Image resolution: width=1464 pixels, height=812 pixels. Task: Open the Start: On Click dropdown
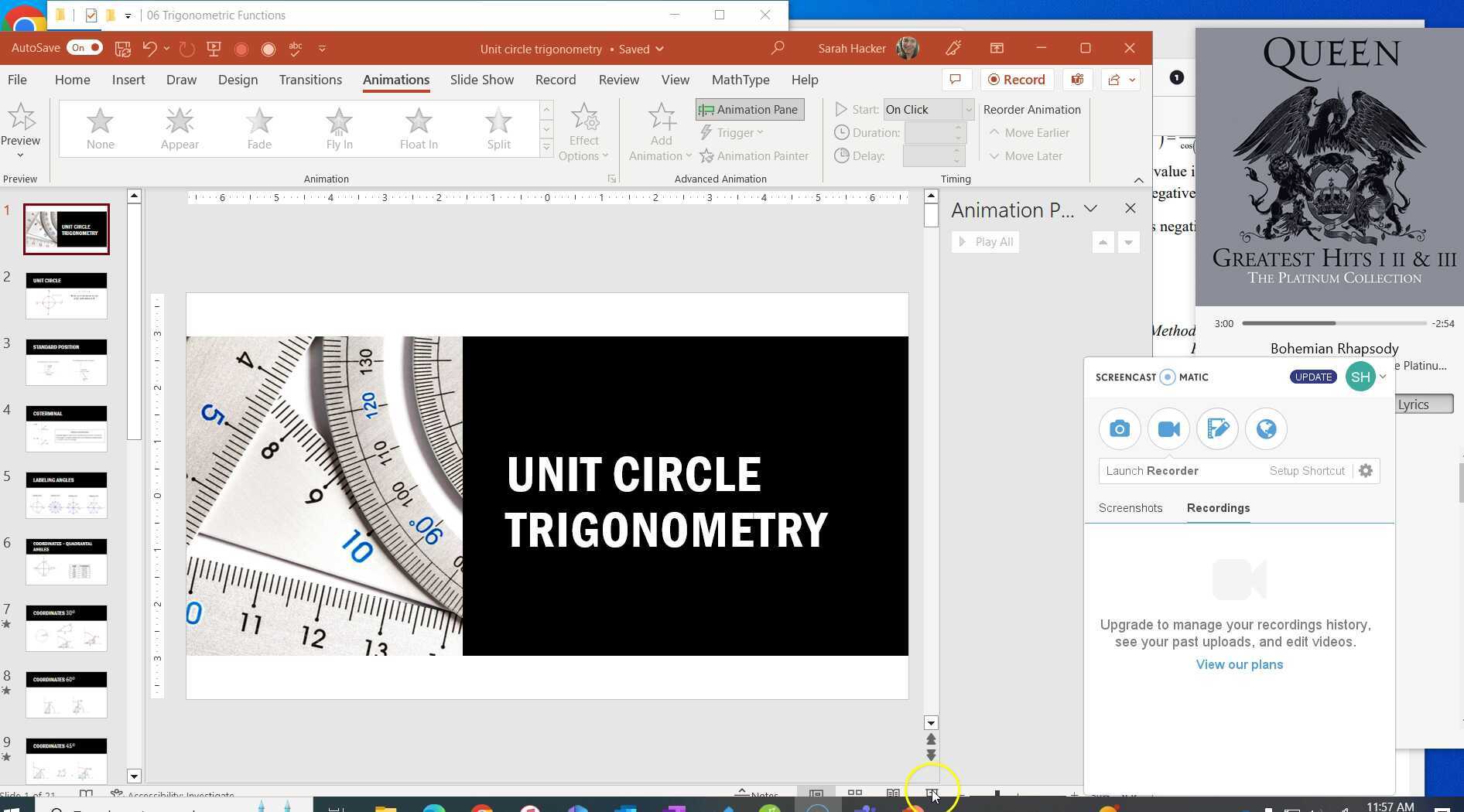968,109
